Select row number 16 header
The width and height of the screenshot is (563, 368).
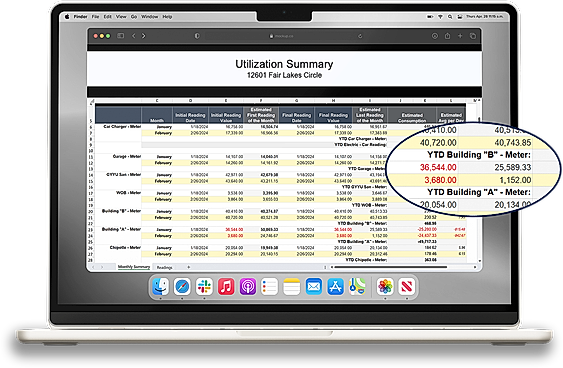coord(90,187)
